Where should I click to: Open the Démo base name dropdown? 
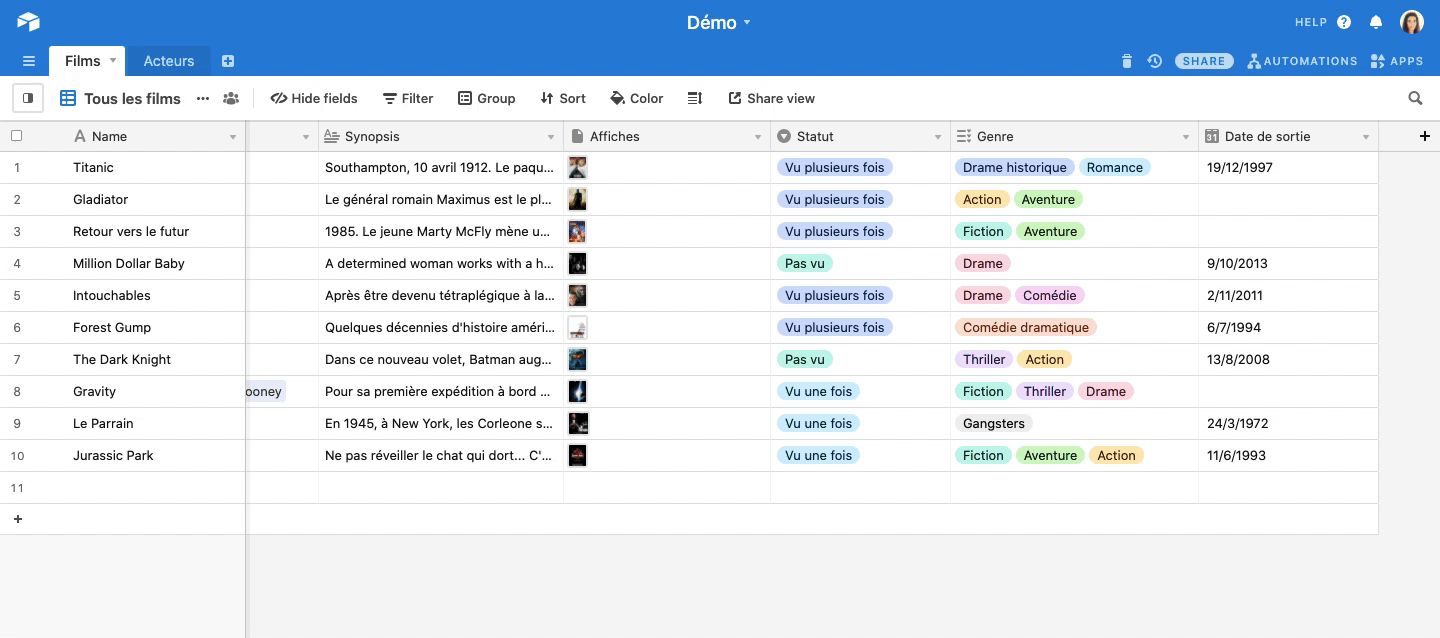click(x=719, y=22)
